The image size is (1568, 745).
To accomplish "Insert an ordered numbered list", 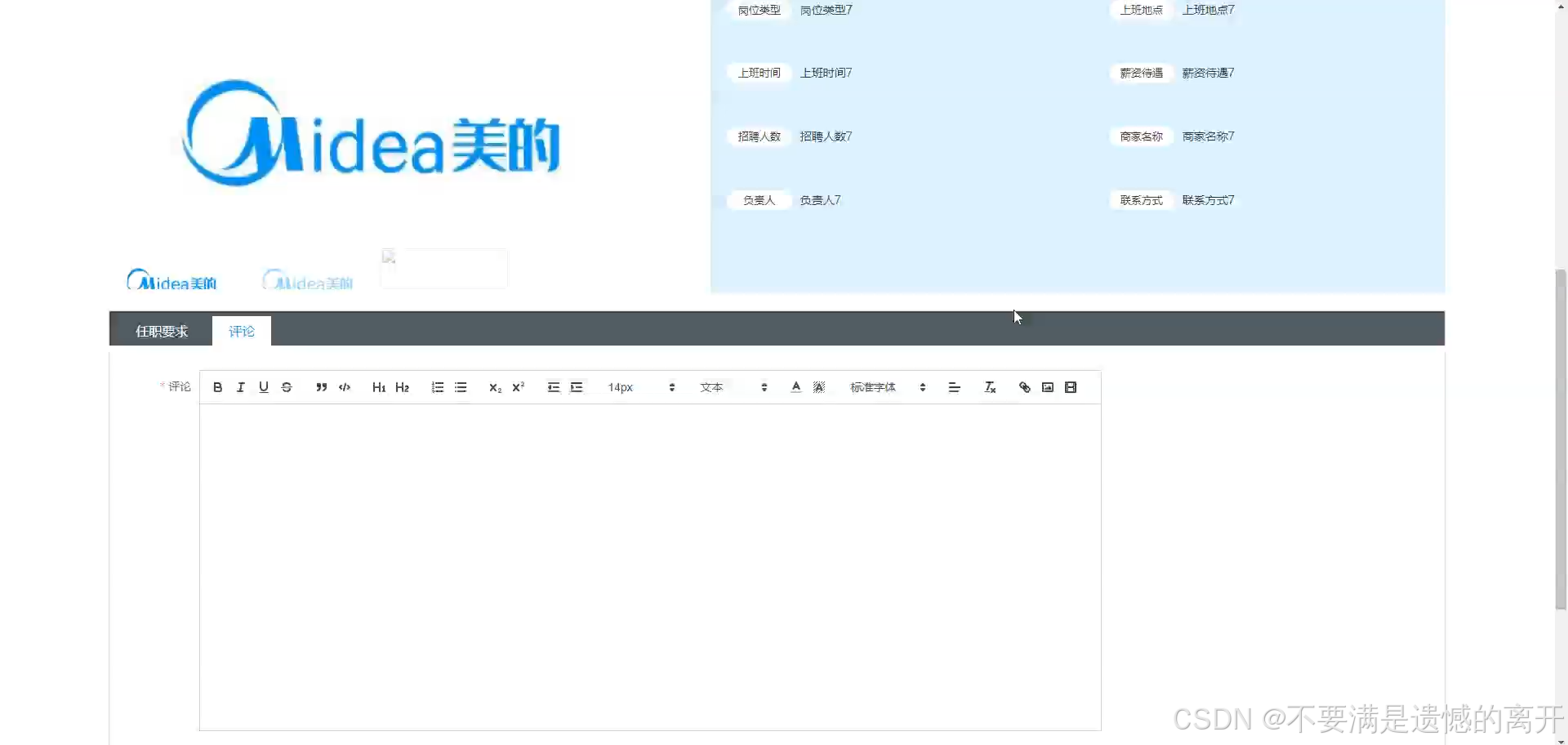I will coord(438,387).
